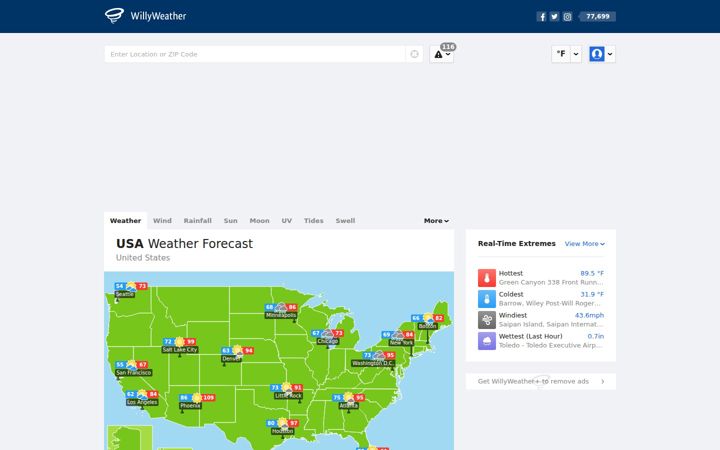
Task: Click the Windiest value 43.6mph
Action: 589,315
